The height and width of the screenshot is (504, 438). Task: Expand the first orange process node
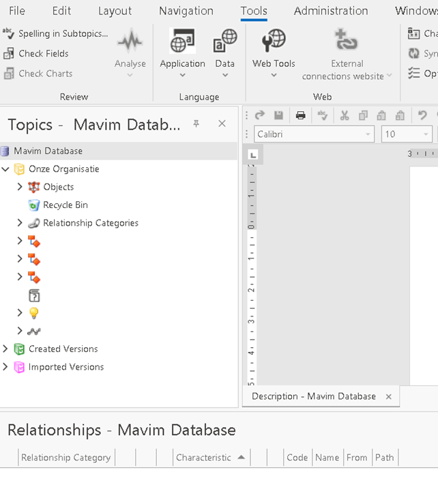click(20, 241)
